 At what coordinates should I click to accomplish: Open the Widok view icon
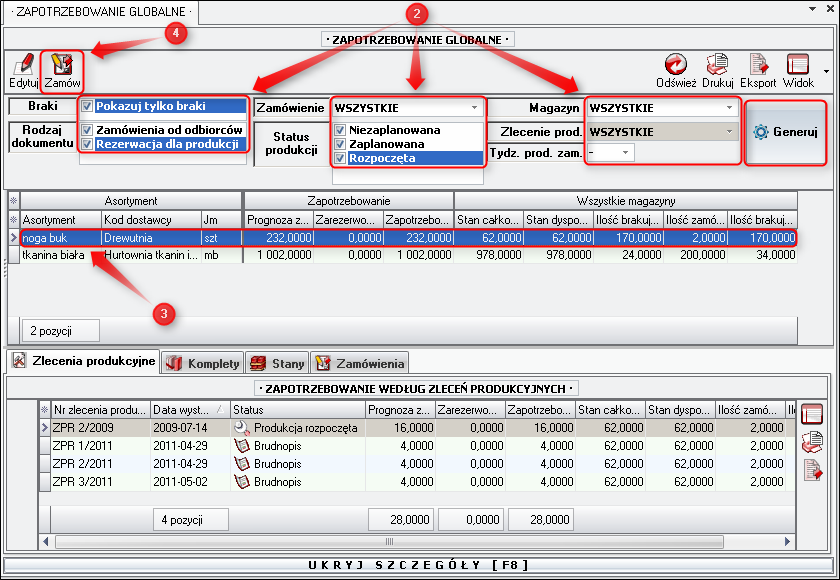click(x=798, y=66)
